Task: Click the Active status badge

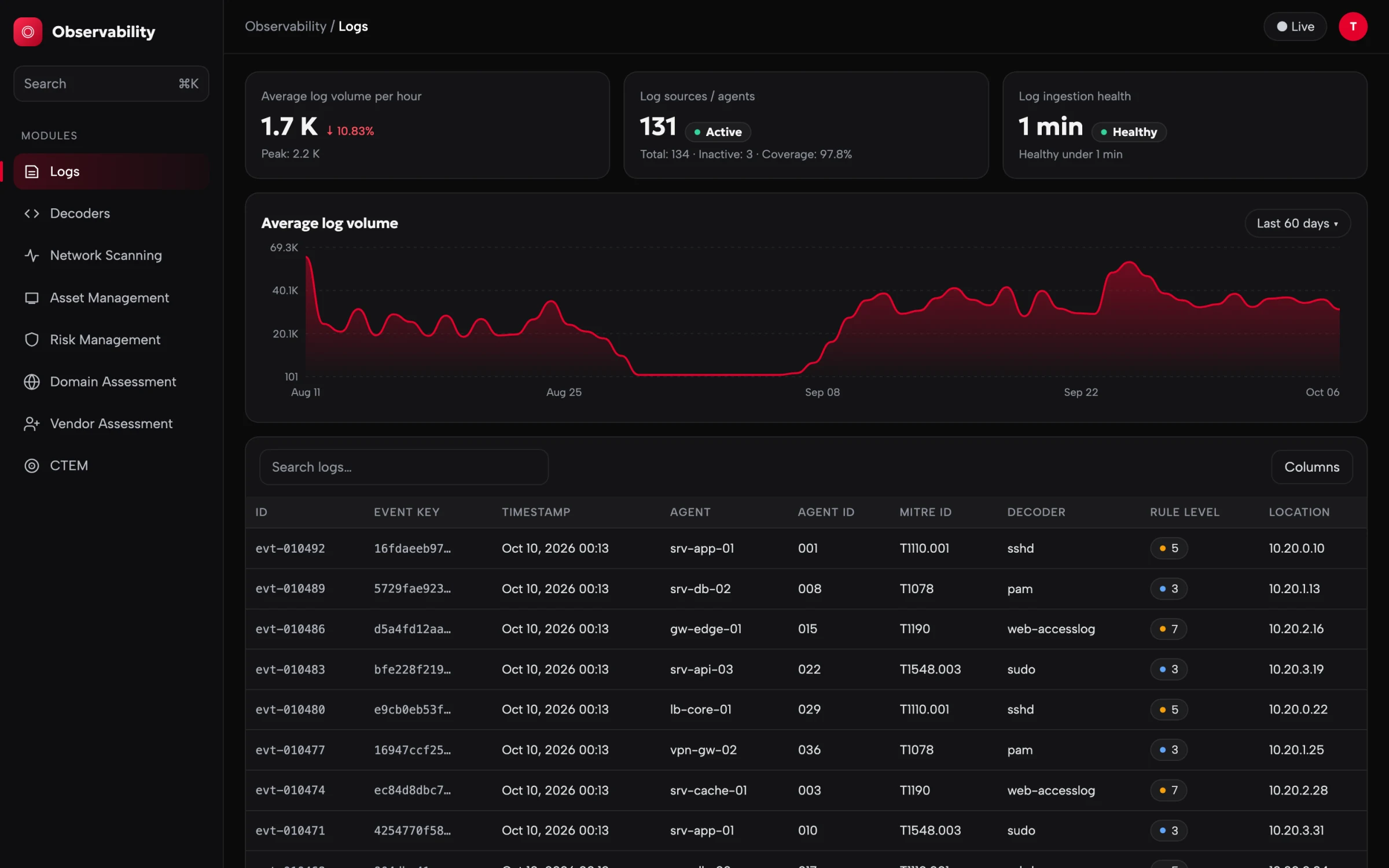Action: pos(718,132)
